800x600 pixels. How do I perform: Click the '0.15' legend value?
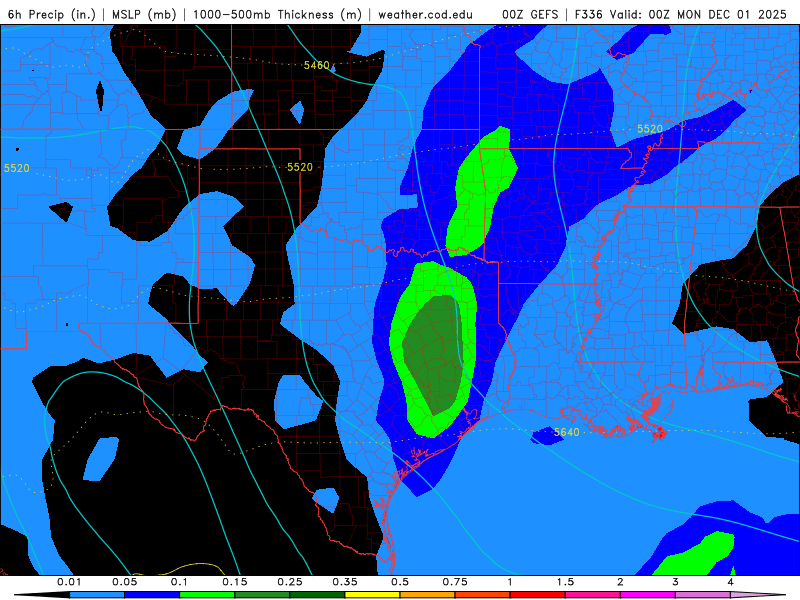pos(235,582)
